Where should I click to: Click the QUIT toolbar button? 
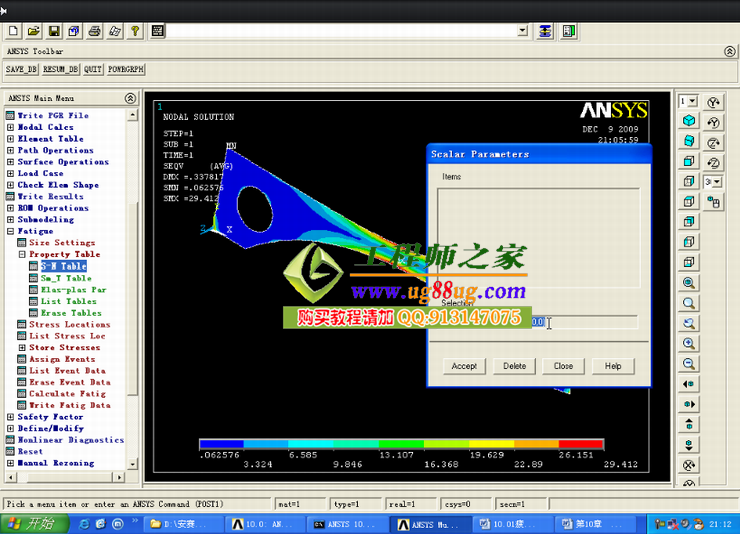(93, 69)
